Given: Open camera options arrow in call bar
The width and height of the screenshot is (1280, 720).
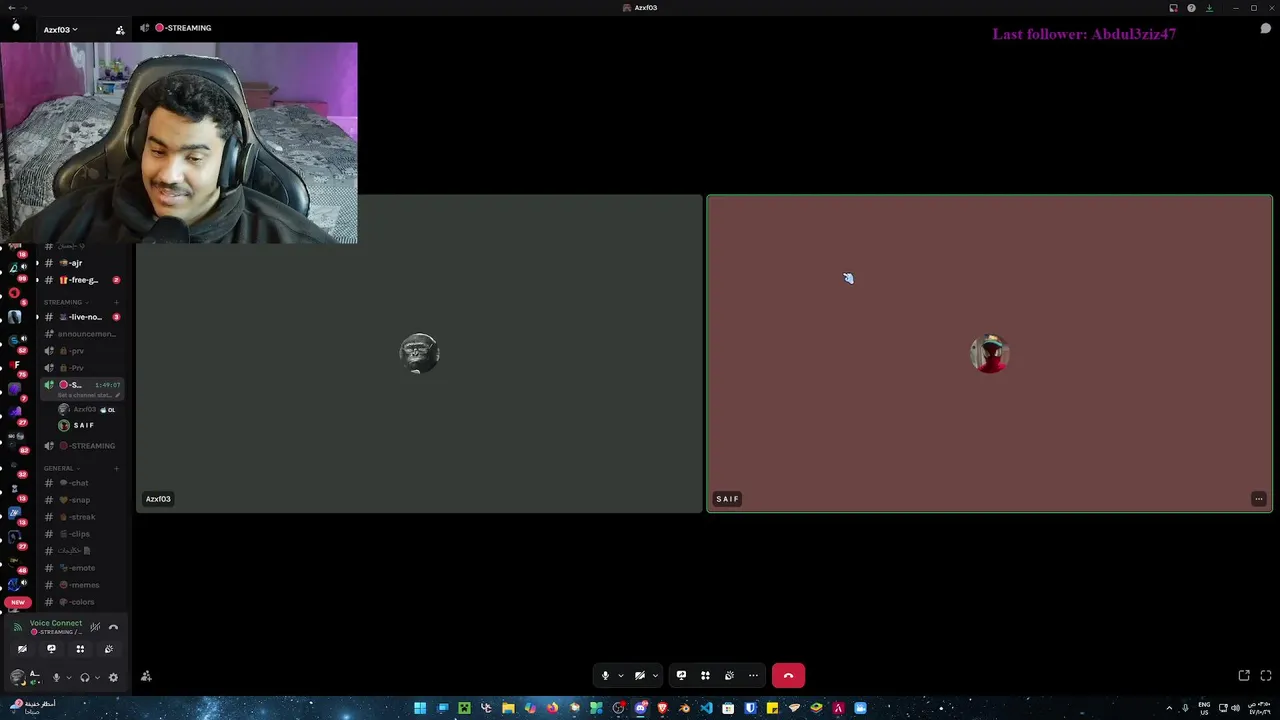Looking at the screenshot, I should pyautogui.click(x=655, y=676).
